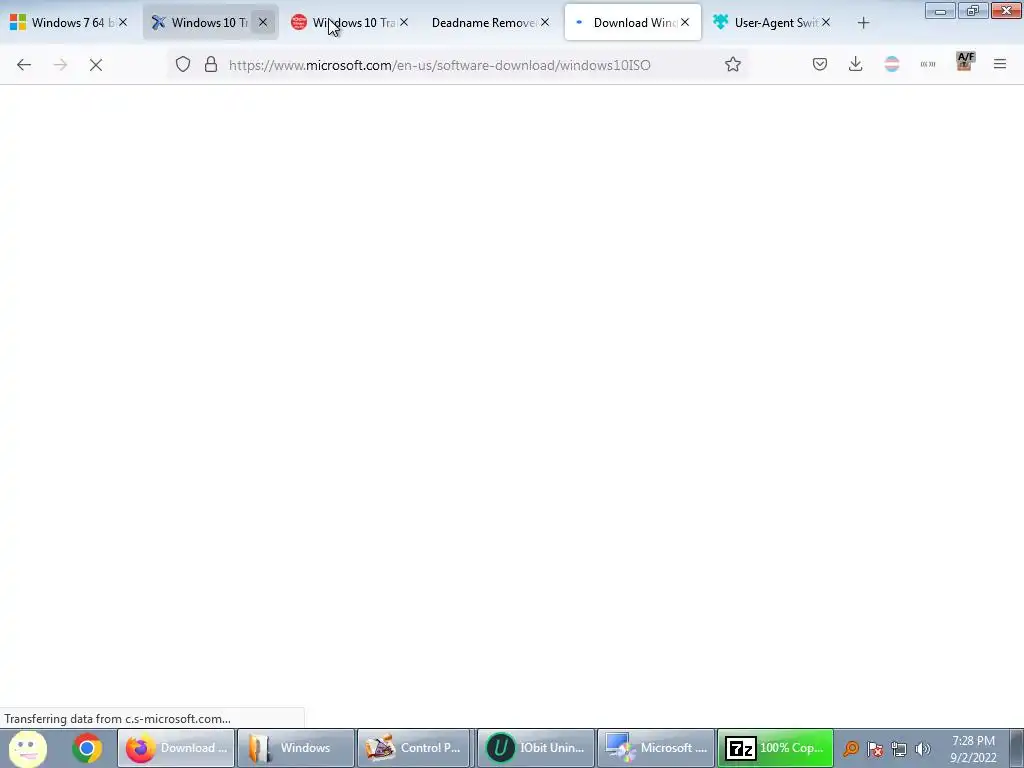Open the network tray icon
The image size is (1024, 768).
tap(899, 748)
